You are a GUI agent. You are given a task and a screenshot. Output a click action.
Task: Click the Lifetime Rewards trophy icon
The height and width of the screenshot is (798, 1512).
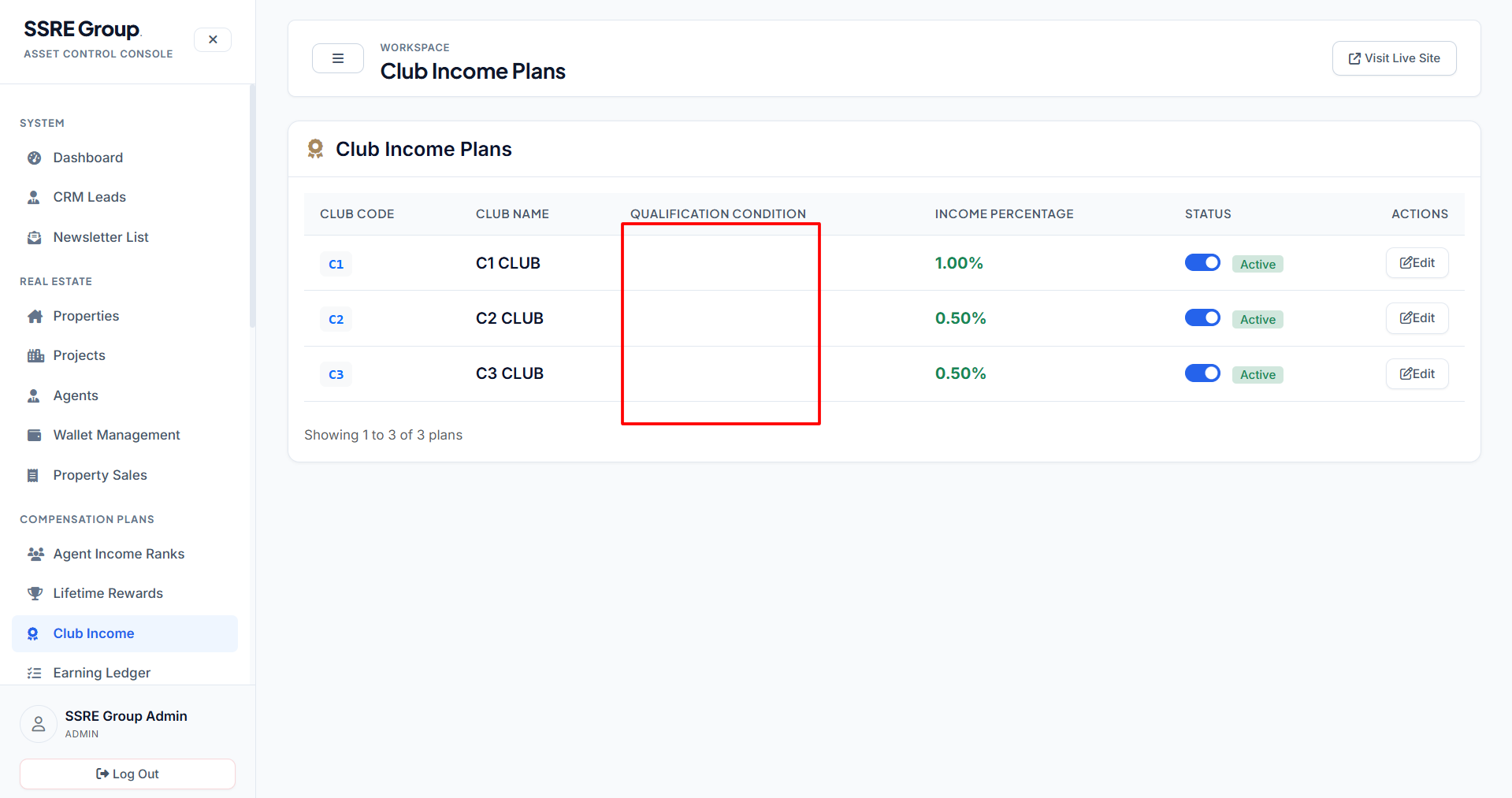(35, 593)
